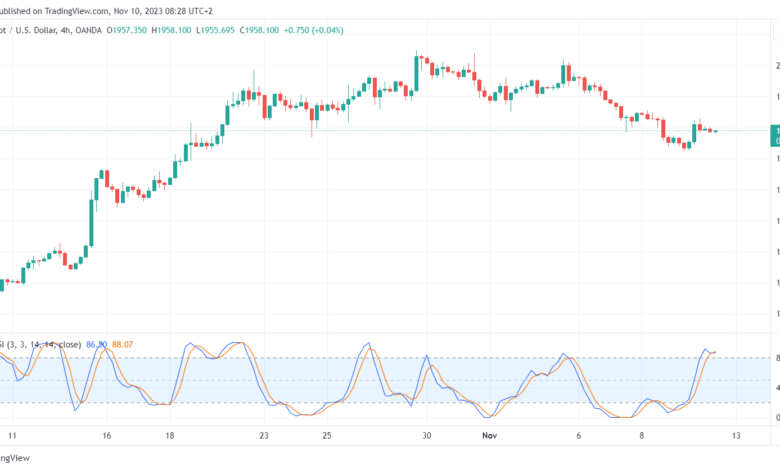Click the date axis label 8
The image size is (780, 470).
click(x=642, y=436)
